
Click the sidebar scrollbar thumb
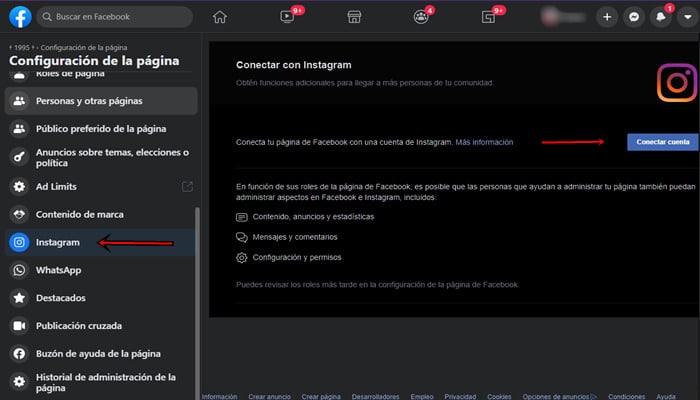coord(197,304)
